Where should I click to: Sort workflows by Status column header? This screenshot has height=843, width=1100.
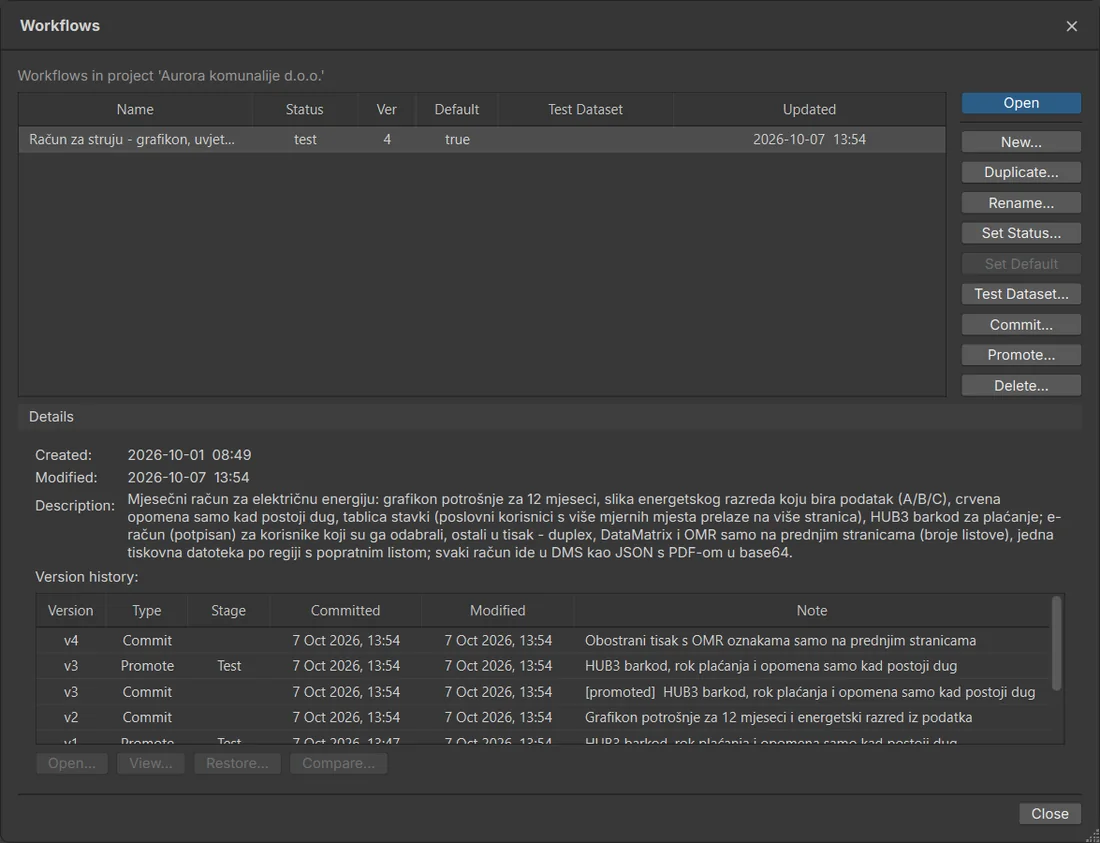[304, 109]
